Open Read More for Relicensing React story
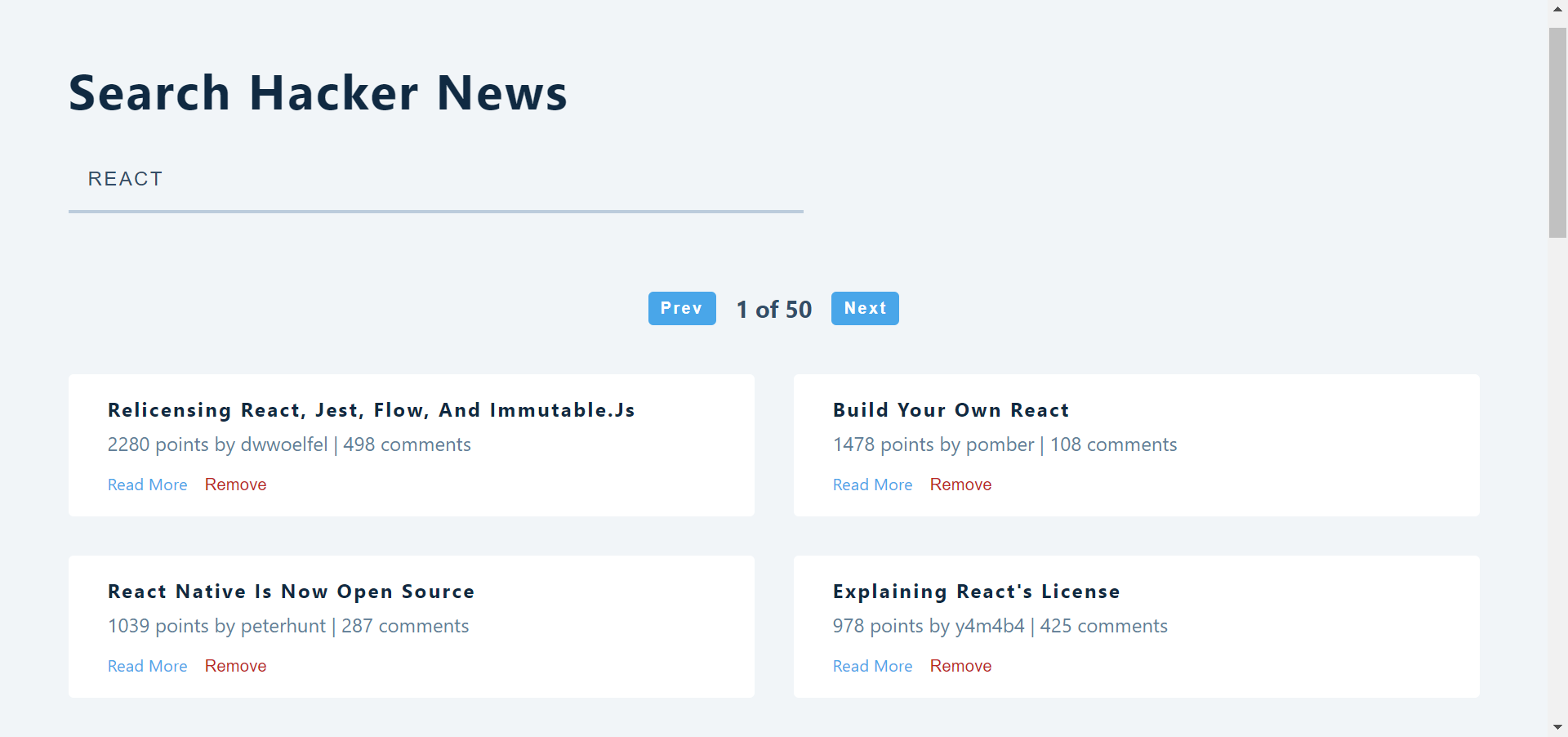 pos(148,485)
